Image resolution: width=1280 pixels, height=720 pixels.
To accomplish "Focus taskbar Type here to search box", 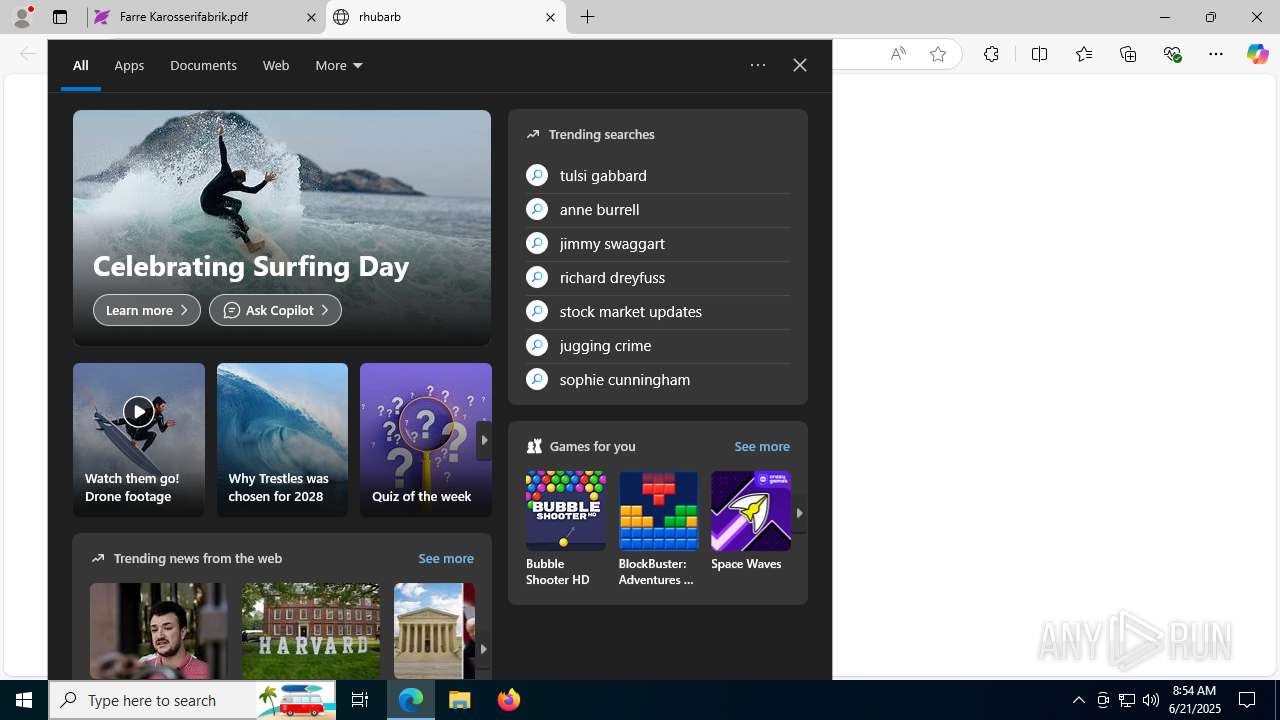I will coord(192,700).
